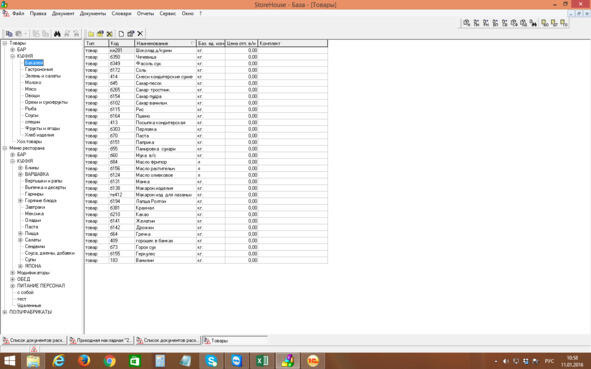Select the Гастрономия folder in tree

click(39, 69)
